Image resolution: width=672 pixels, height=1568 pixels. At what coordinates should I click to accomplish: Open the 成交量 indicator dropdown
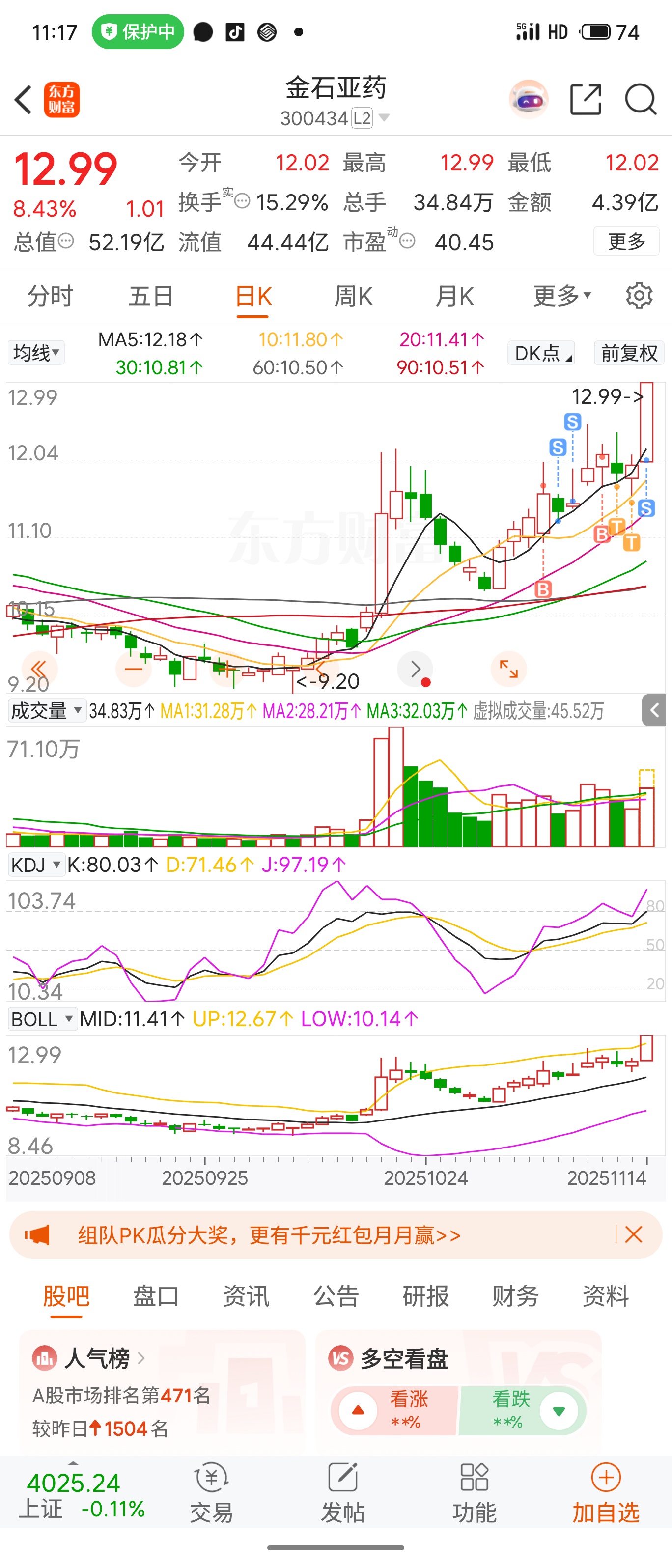pyautogui.click(x=46, y=710)
